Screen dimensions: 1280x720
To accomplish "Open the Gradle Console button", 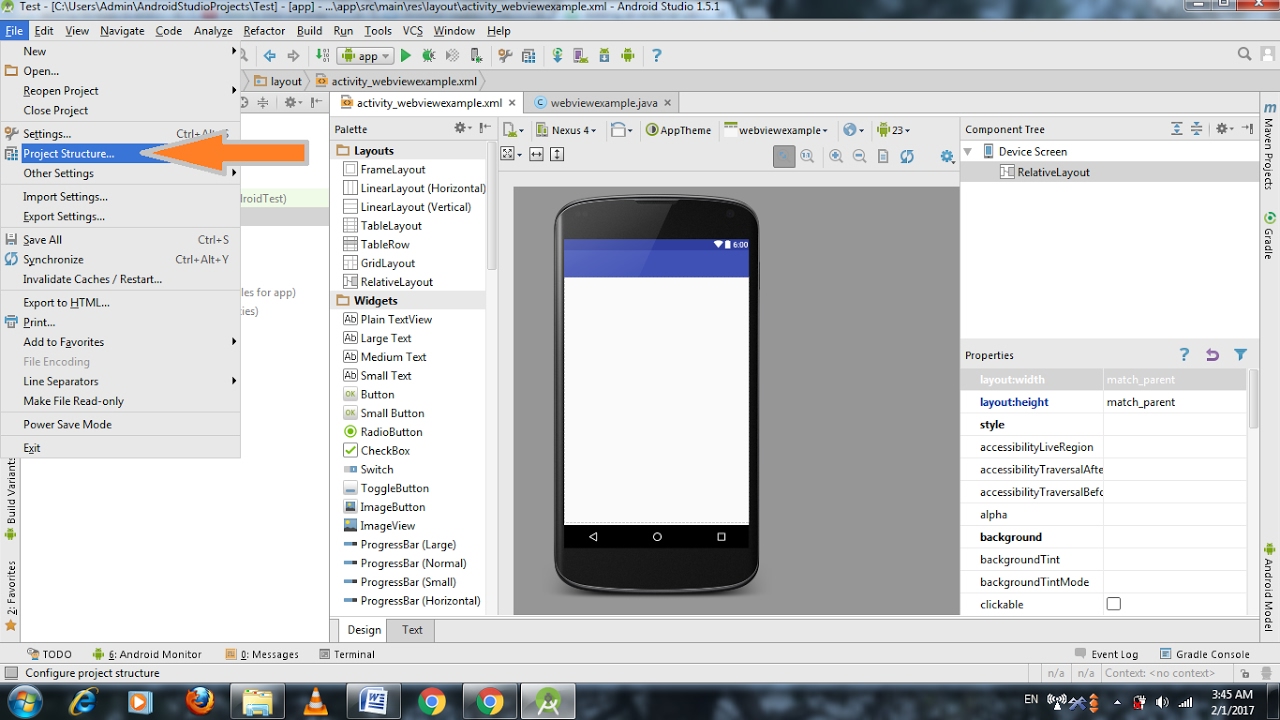I will pyautogui.click(x=1204, y=654).
